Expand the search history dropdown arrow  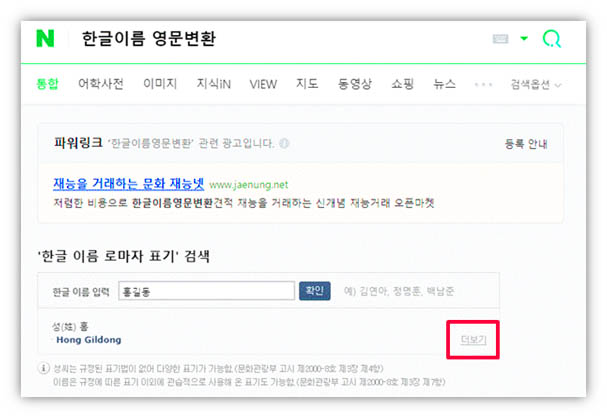[x=524, y=38]
